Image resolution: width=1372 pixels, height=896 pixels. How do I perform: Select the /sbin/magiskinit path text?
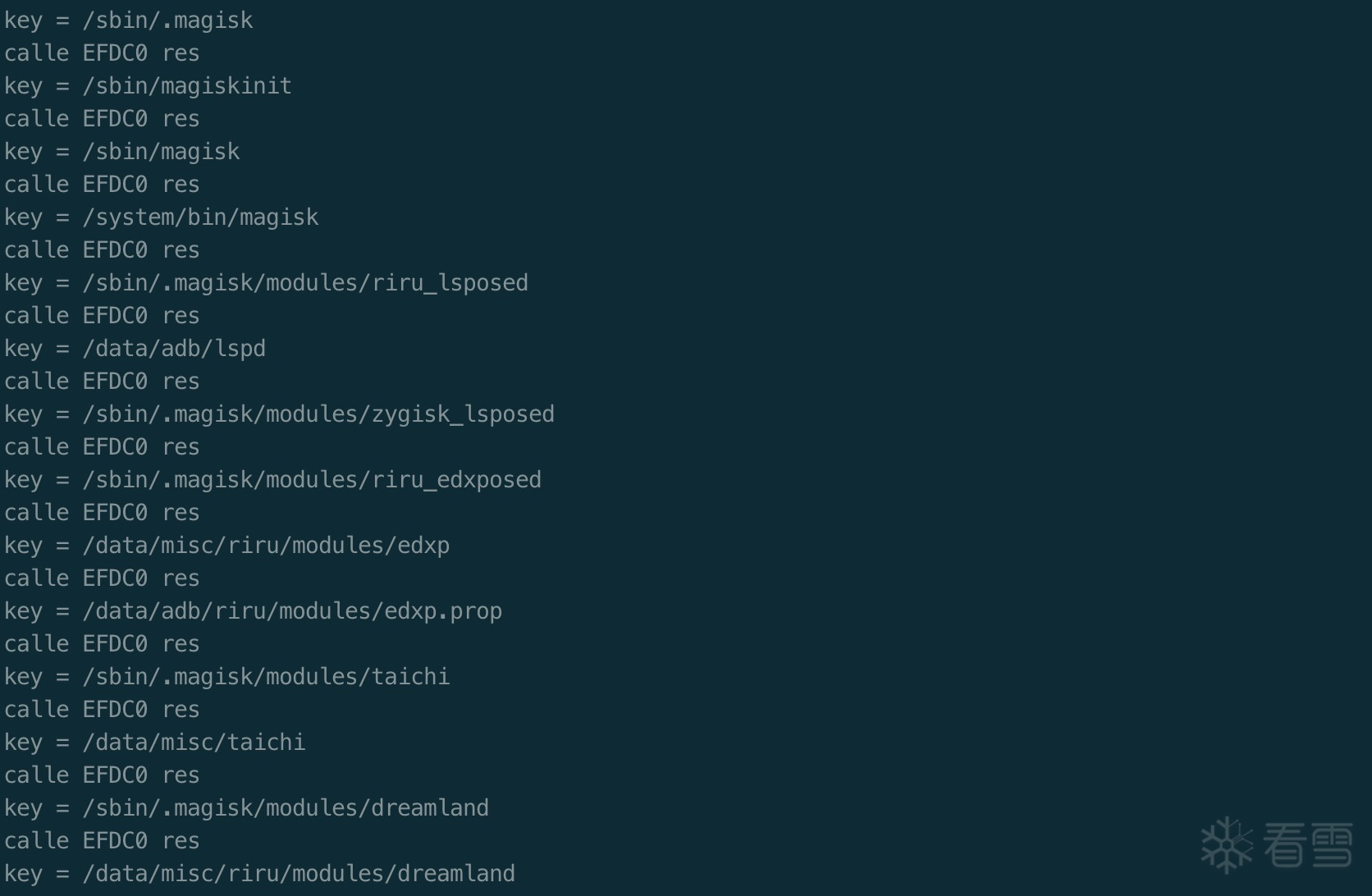(187, 86)
